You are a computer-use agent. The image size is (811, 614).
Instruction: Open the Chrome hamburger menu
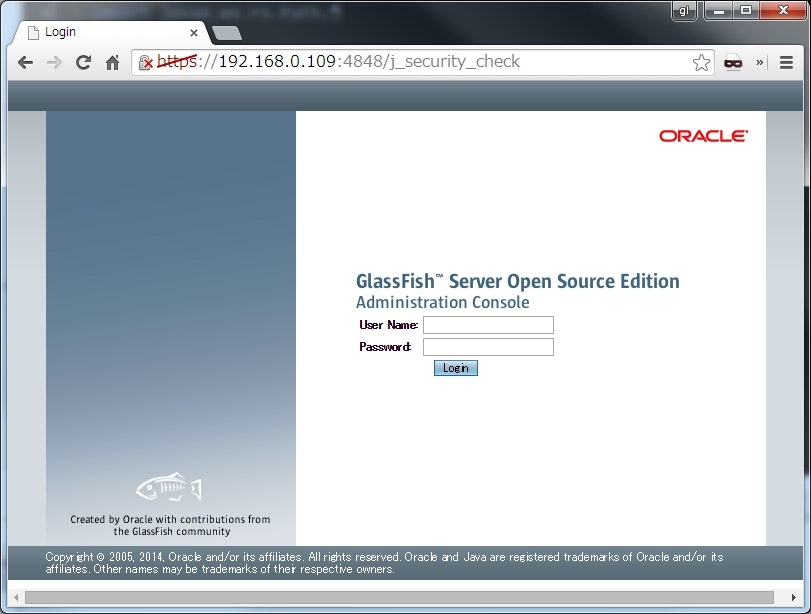(786, 63)
